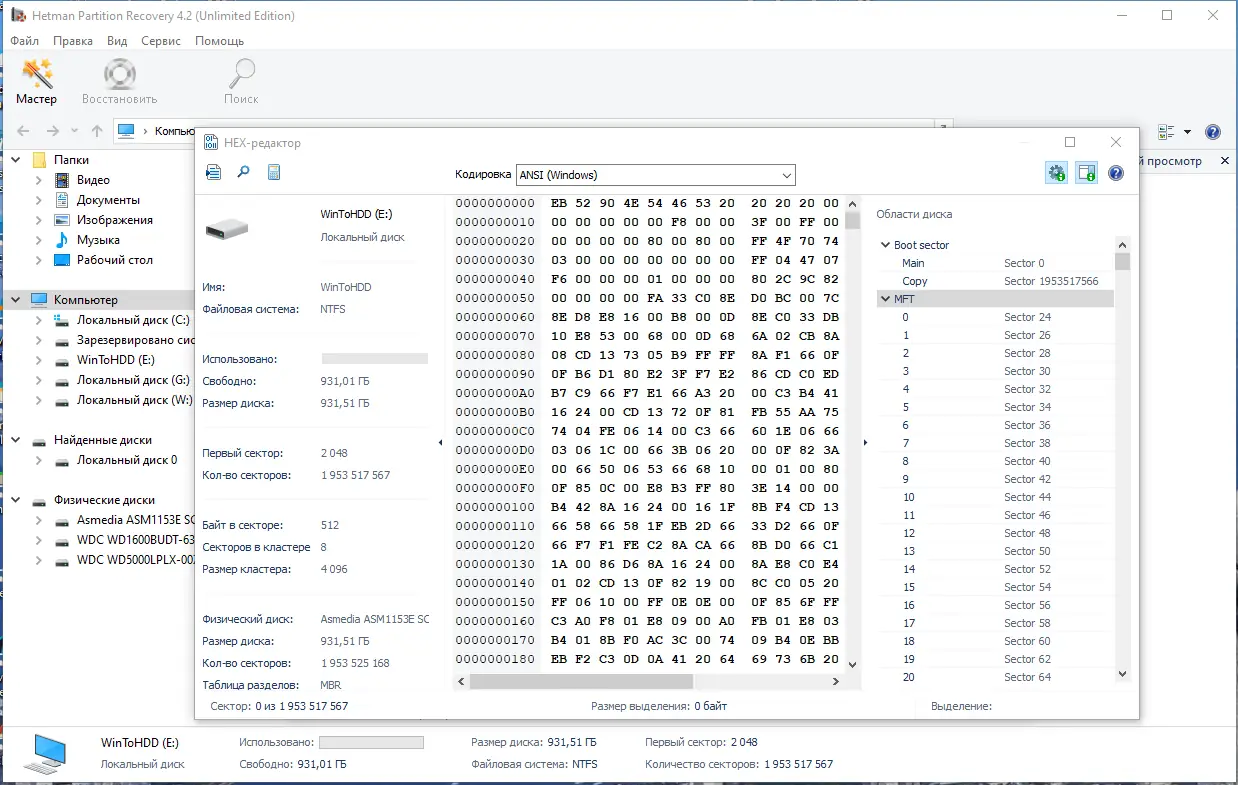Image resolution: width=1238 pixels, height=785 pixels.
Task: Select Изображения in folder tree
Action: point(115,220)
